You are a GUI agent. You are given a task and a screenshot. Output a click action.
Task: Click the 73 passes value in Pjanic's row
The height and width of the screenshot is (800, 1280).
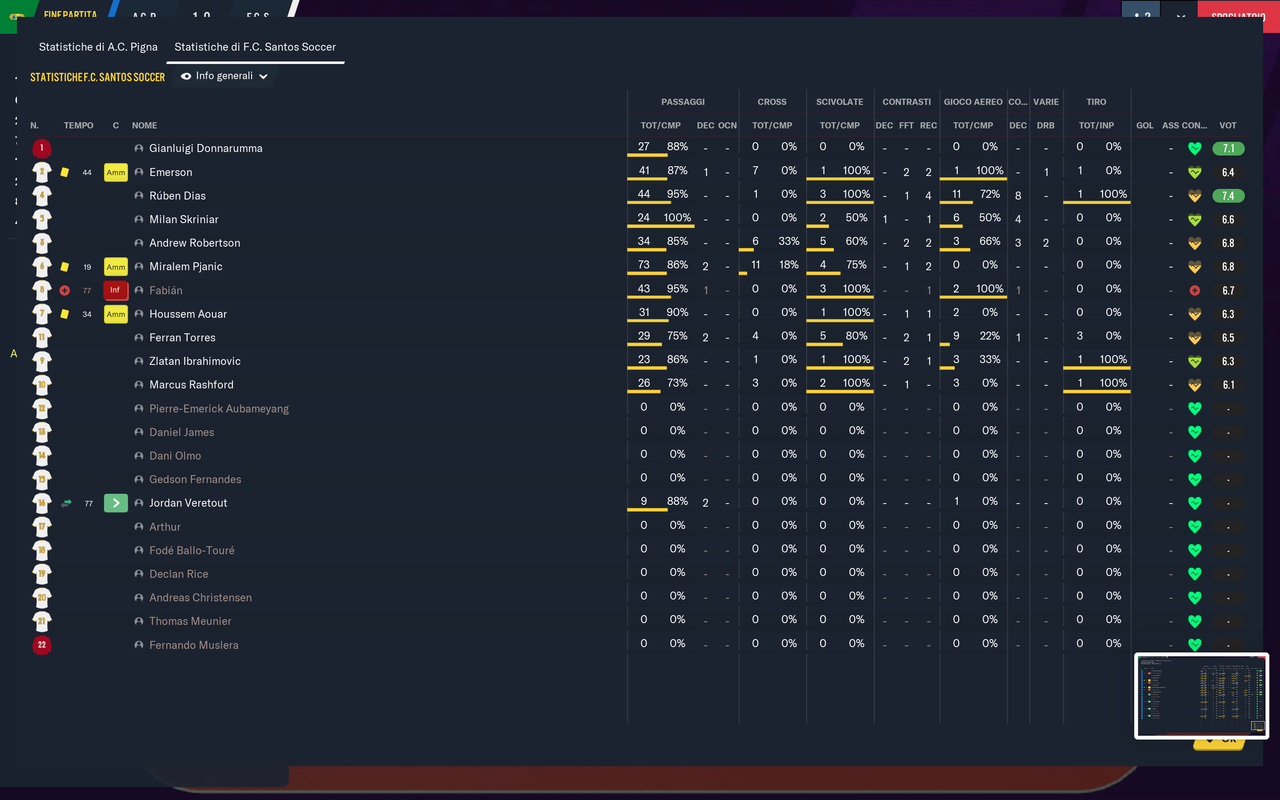(x=644, y=265)
